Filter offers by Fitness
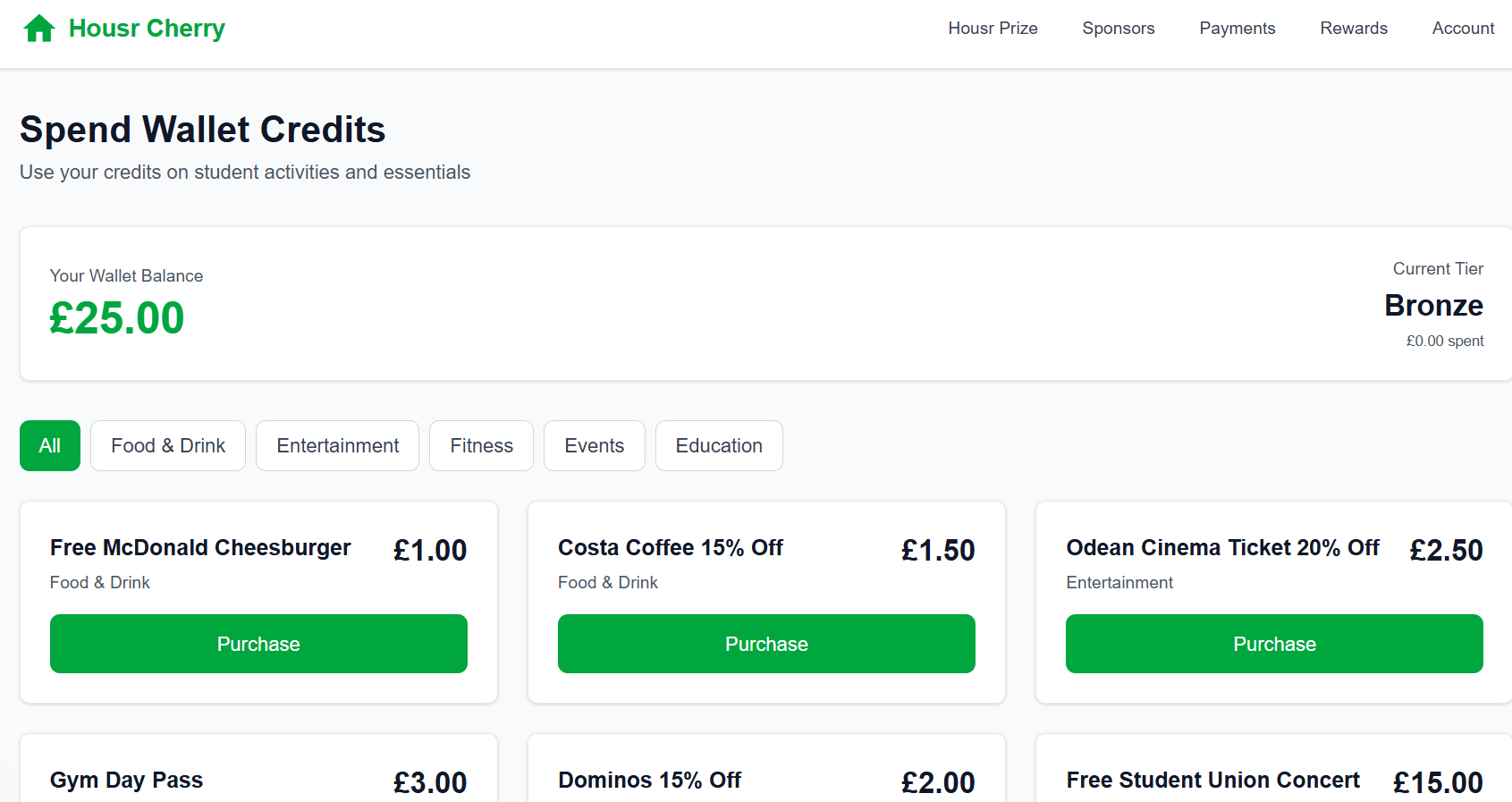This screenshot has width=1512, height=802. tap(481, 445)
